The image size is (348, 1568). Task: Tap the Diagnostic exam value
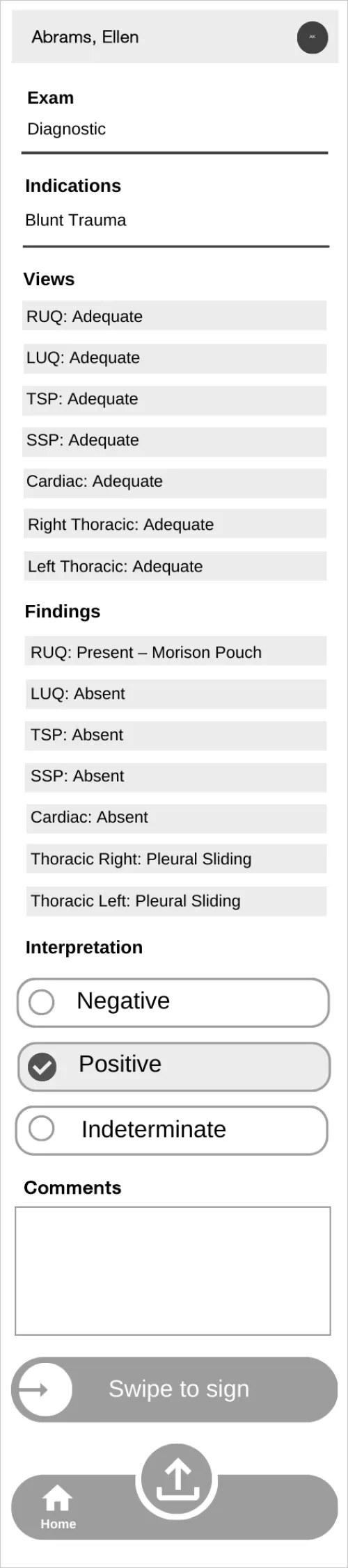67,129
